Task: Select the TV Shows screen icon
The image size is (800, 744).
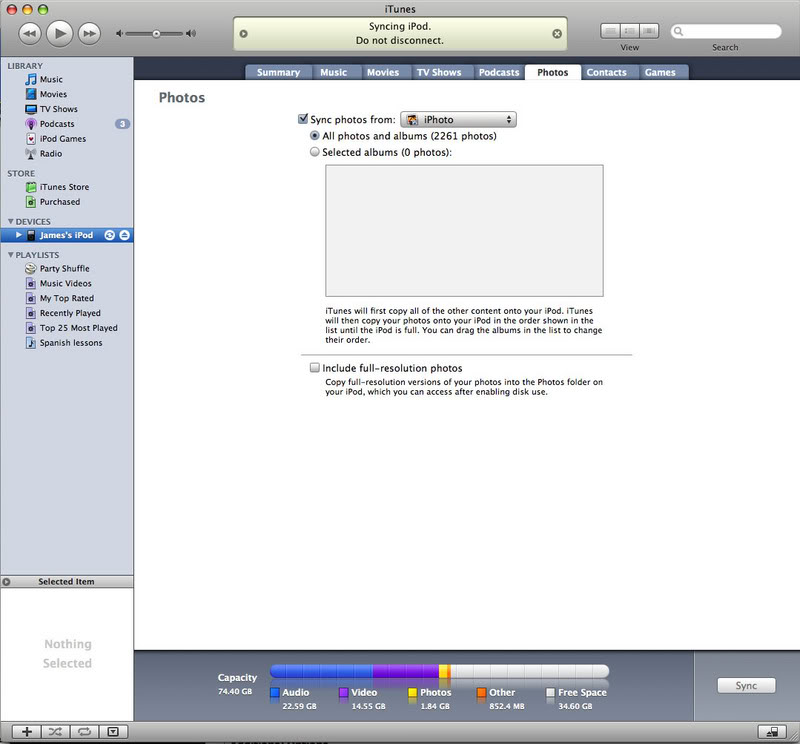Action: (31, 109)
